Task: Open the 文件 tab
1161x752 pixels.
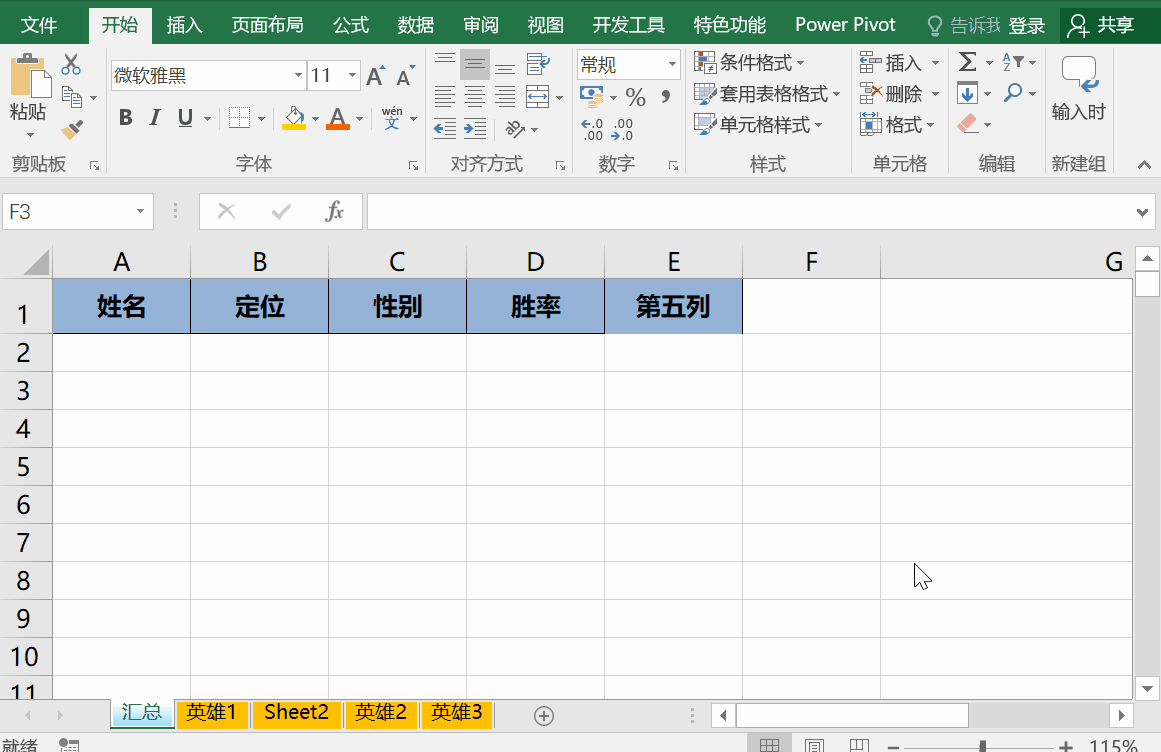Action: click(39, 25)
